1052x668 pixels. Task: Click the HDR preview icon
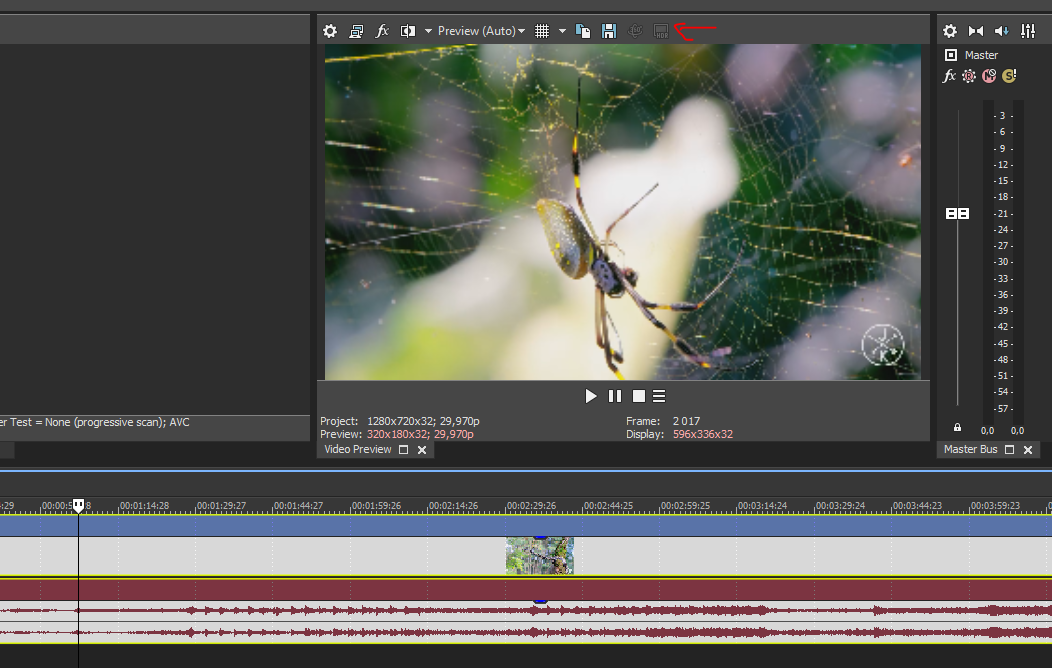pos(661,31)
